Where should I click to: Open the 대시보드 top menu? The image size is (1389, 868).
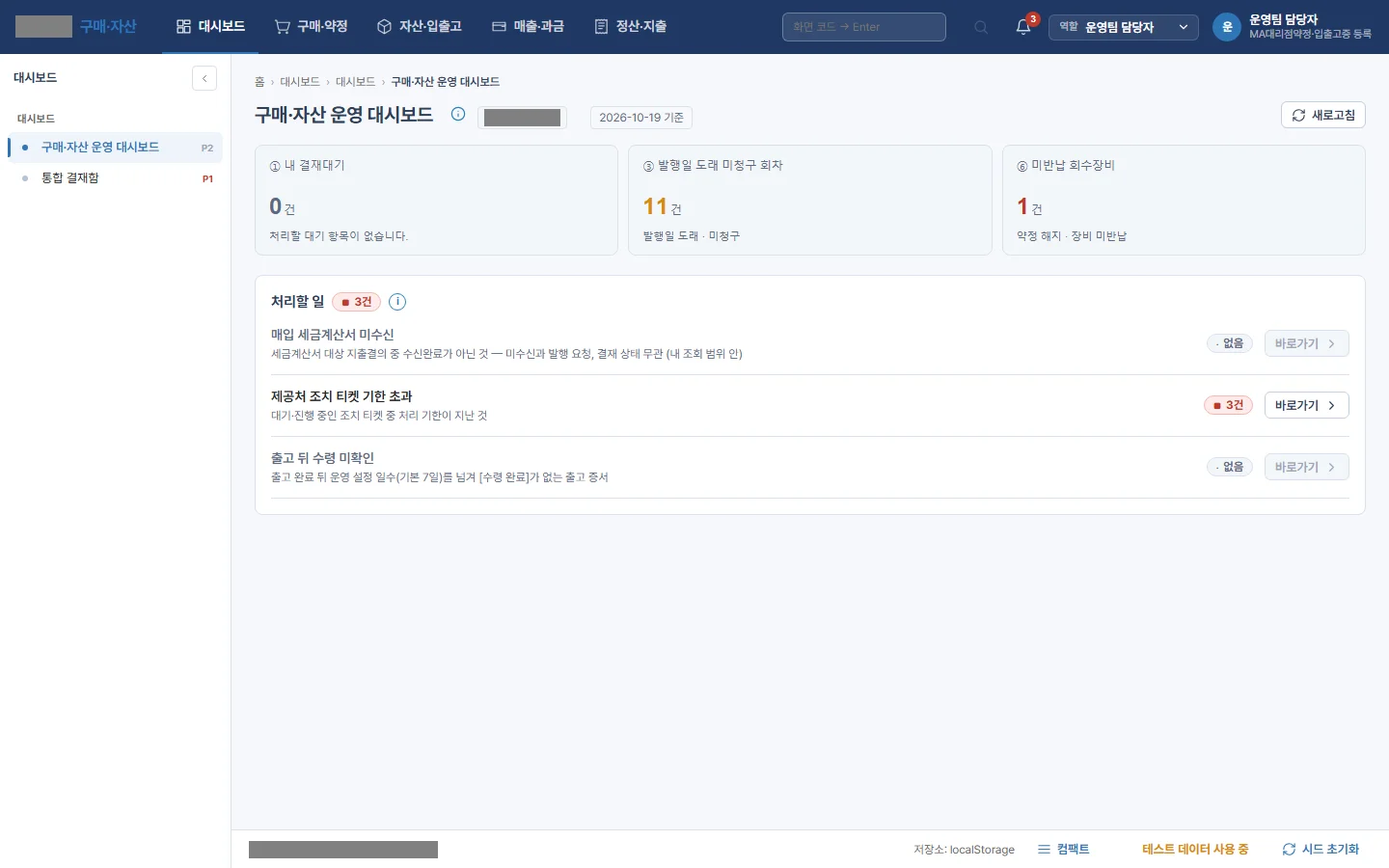pos(210,27)
